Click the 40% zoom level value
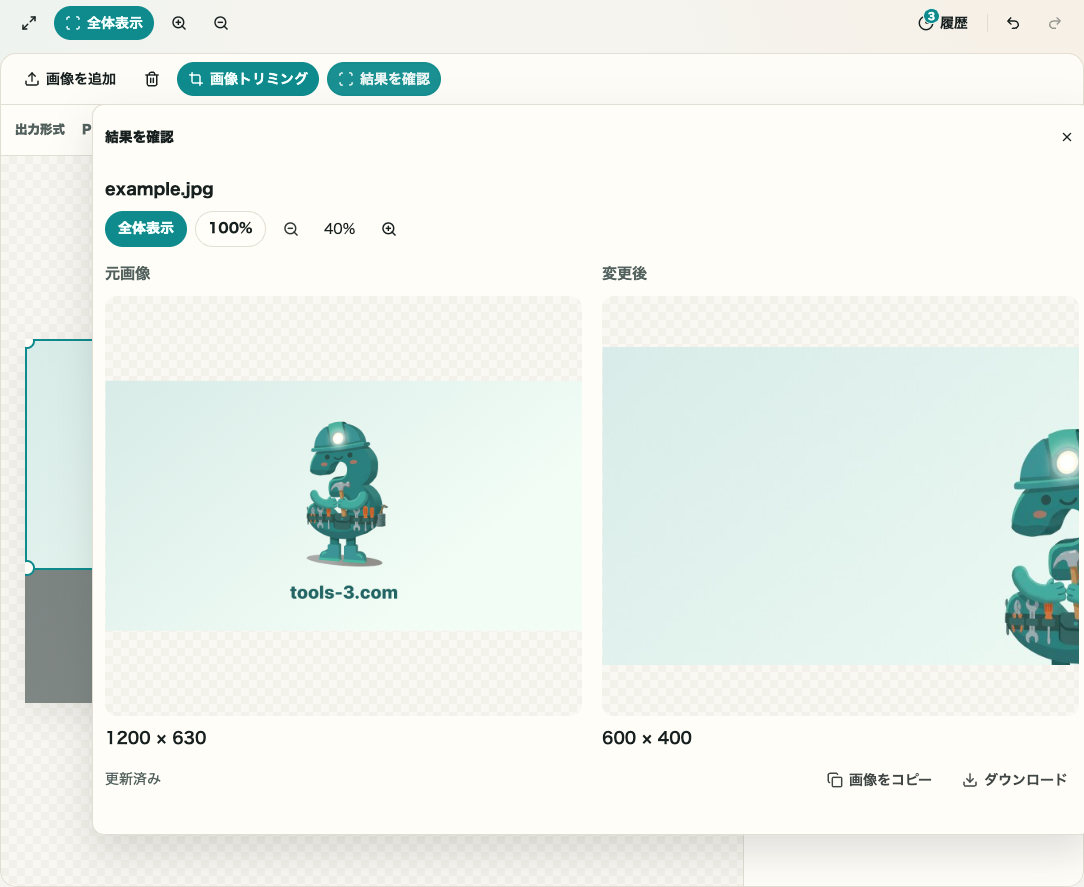Image resolution: width=1084 pixels, height=887 pixels. (339, 229)
